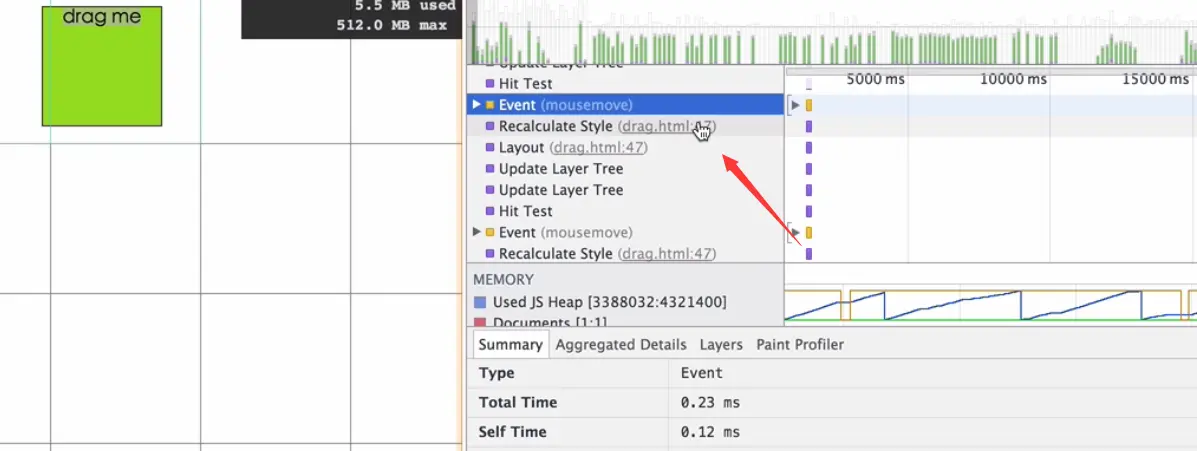
Task: Click the 5000 ms ruler label
Action: click(876, 79)
